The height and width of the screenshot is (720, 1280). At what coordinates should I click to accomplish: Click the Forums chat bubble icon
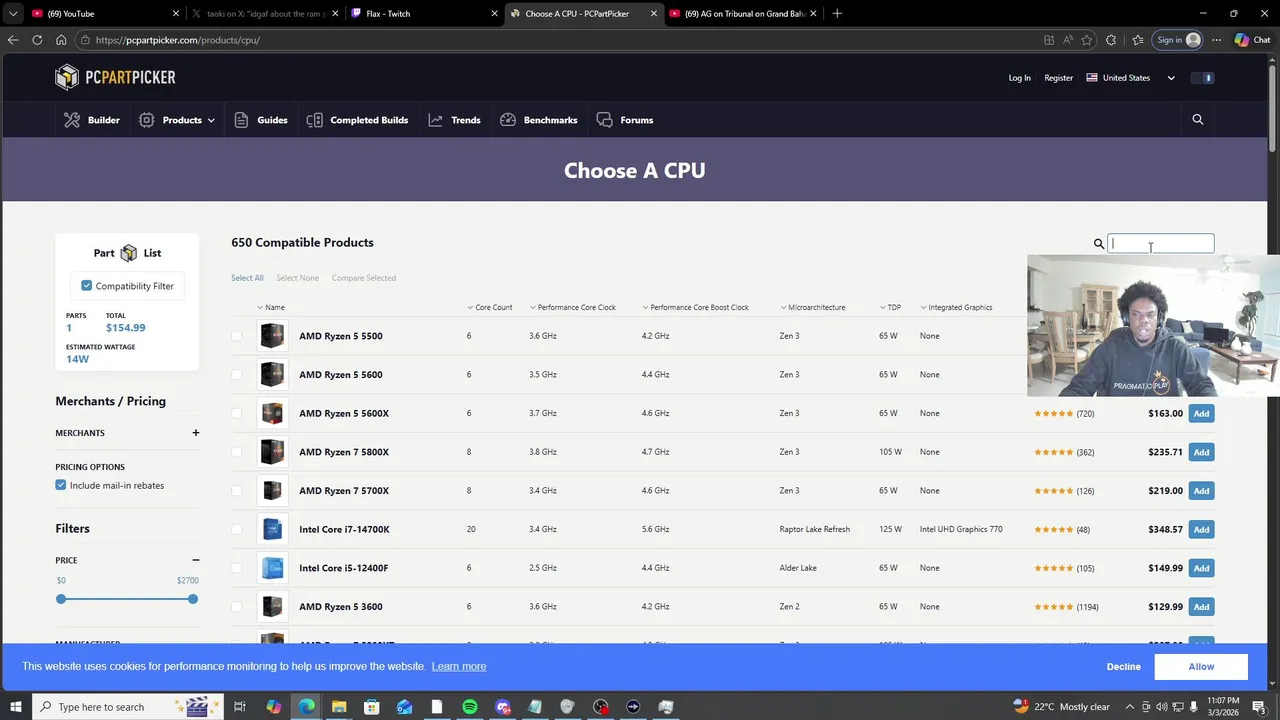(604, 120)
